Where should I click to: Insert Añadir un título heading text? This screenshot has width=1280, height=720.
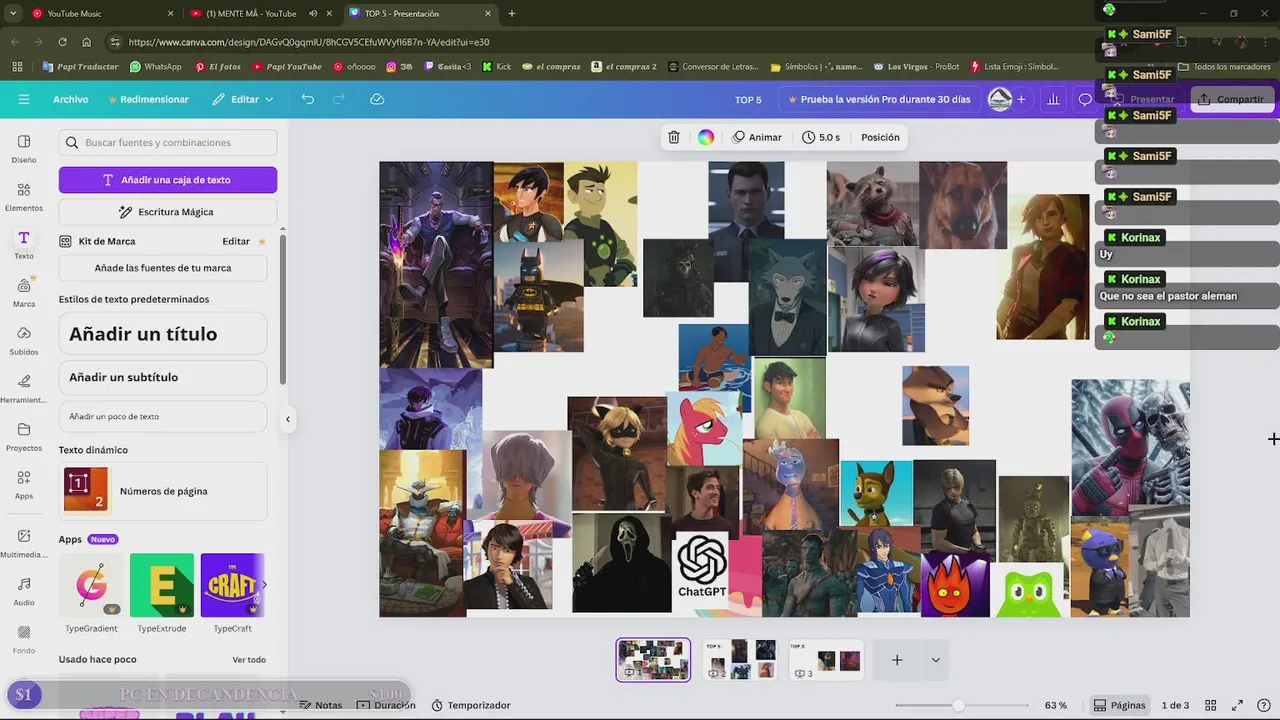(163, 334)
